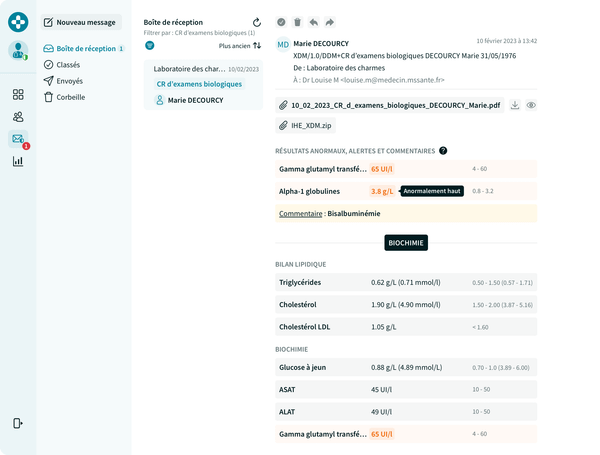Image resolution: width=600 pixels, height=455 pixels.
Task: Open the Envoyés folder
Action: tap(63, 81)
